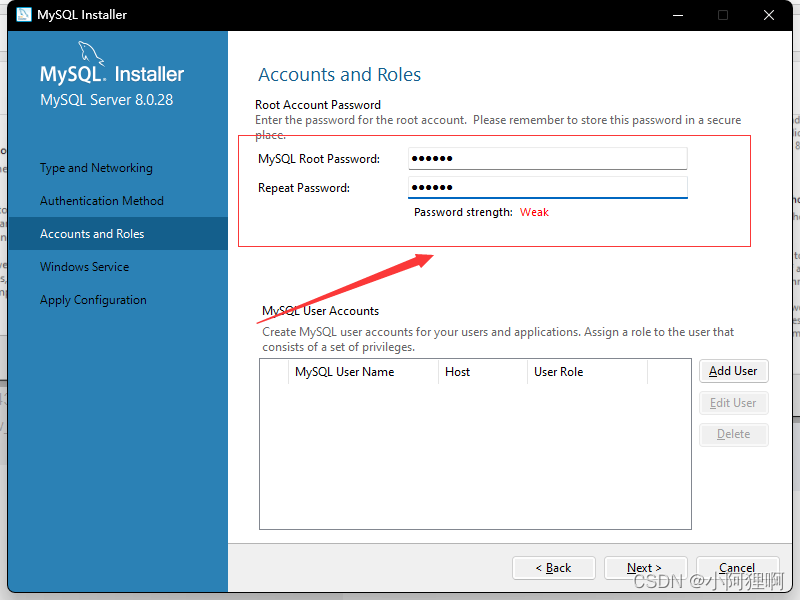The image size is (800, 600).
Task: Open the Windows Service step
Action: (x=84, y=267)
